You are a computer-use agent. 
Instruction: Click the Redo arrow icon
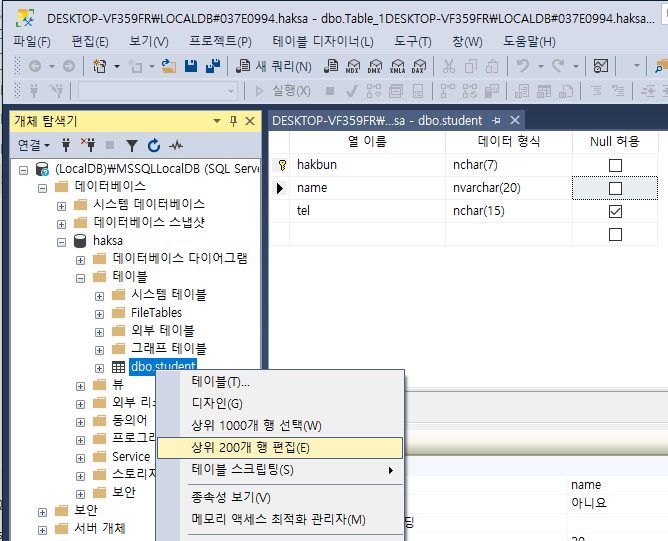click(x=558, y=66)
